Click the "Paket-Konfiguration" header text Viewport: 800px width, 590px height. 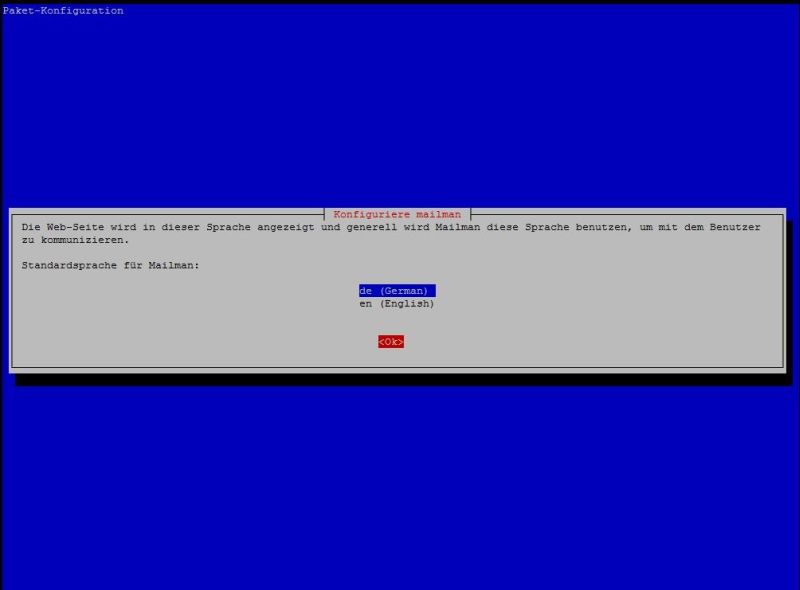tap(63, 11)
